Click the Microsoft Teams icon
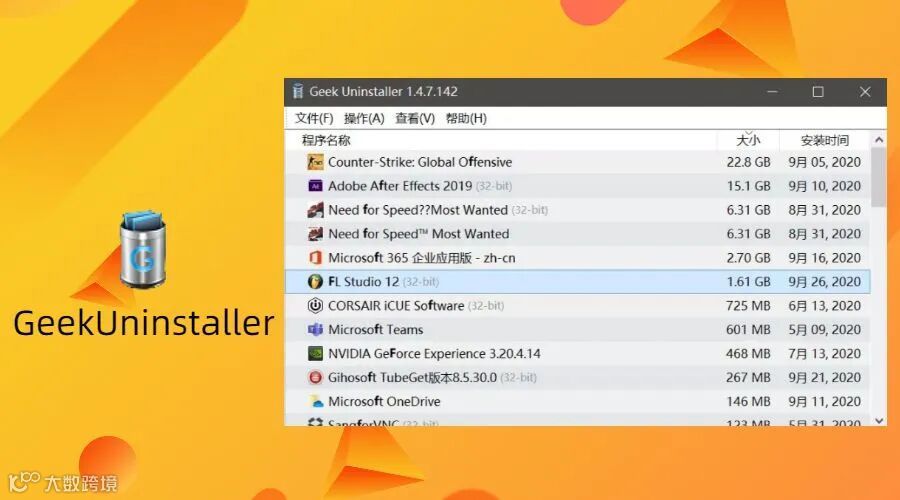The image size is (900, 500). pos(315,330)
